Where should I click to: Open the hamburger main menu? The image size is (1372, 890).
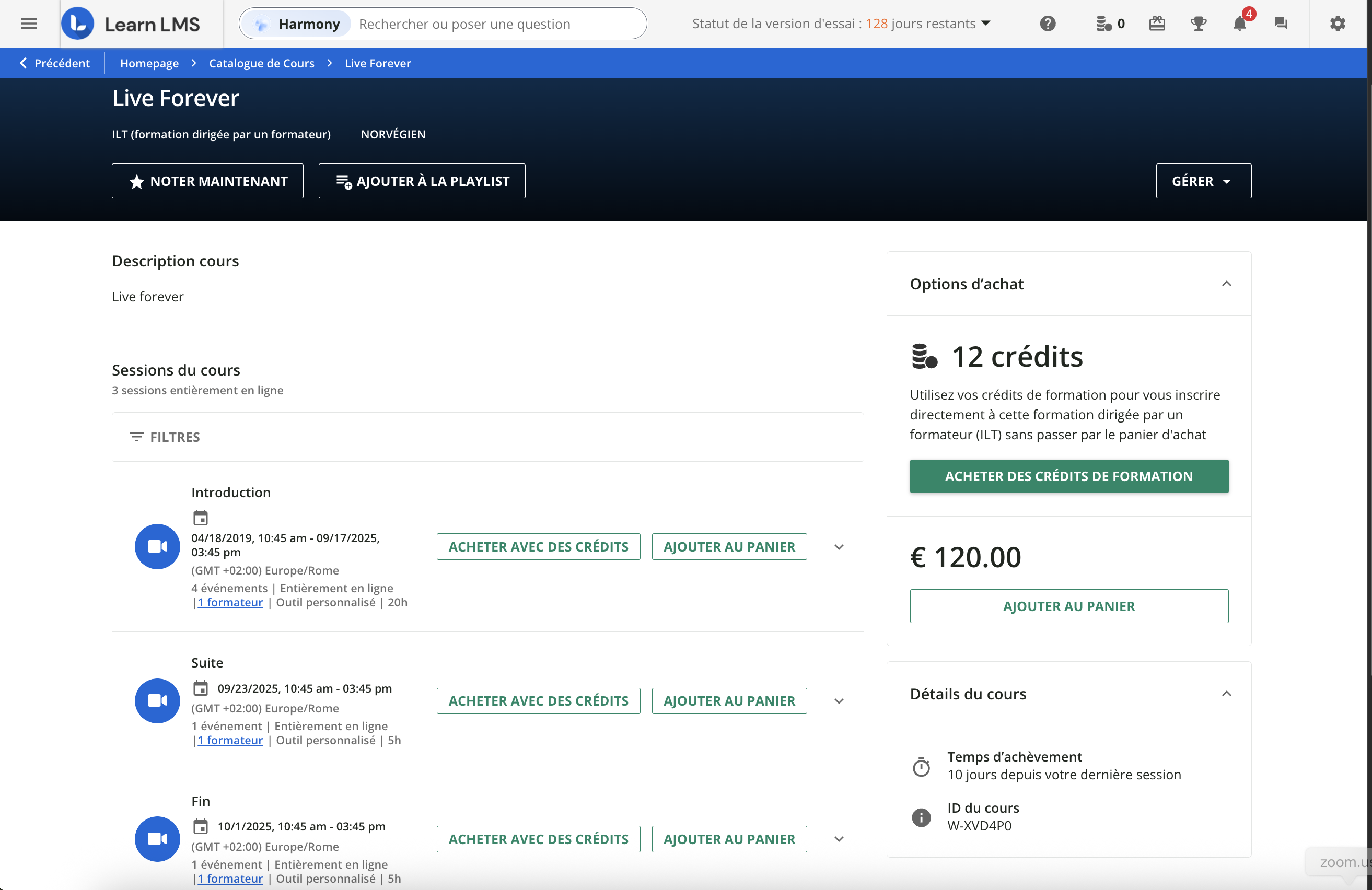pyautogui.click(x=28, y=24)
